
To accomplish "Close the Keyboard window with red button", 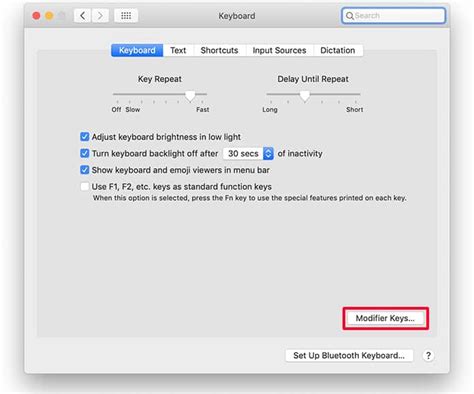I will [36, 16].
